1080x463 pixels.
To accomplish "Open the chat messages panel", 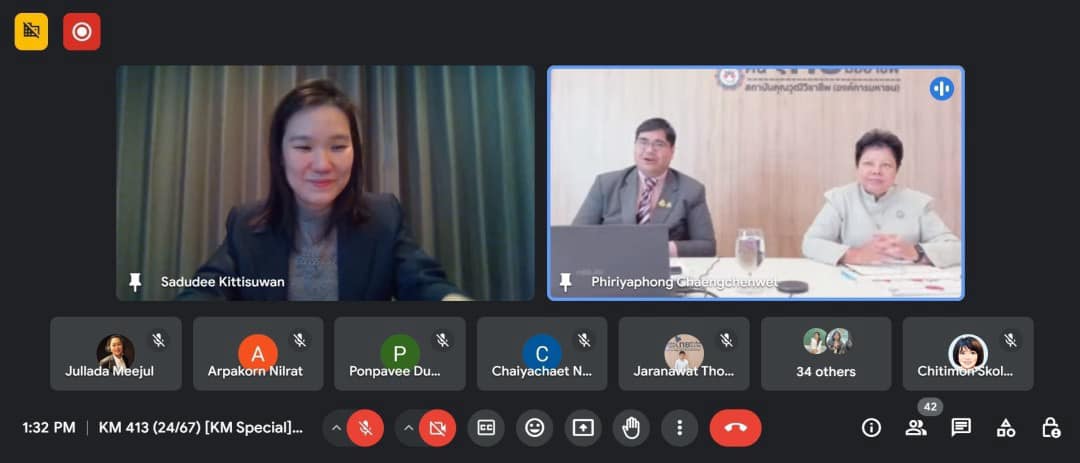I will point(961,428).
